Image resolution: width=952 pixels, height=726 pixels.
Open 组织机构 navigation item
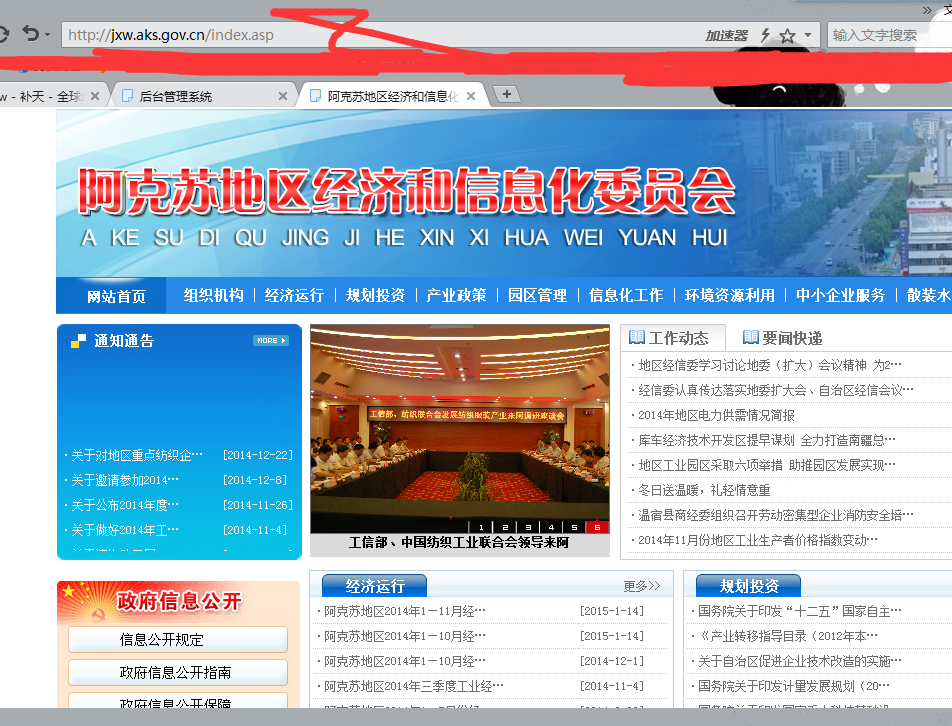213,295
